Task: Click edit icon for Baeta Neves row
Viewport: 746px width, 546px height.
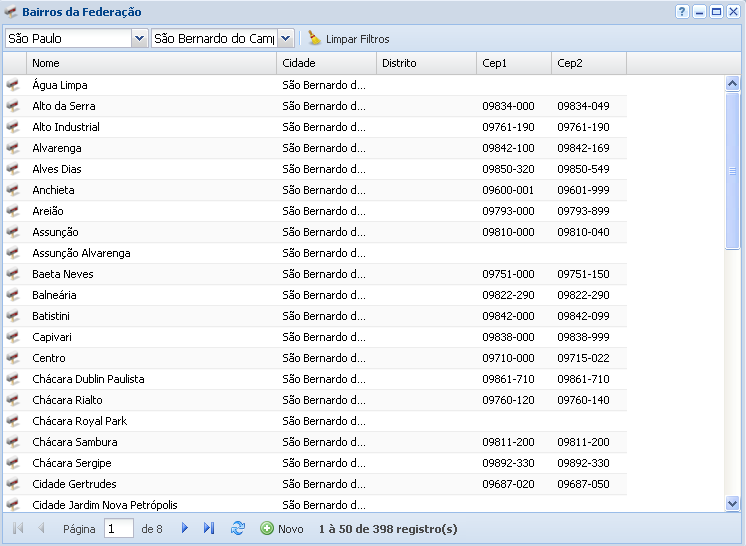Action: [13, 274]
